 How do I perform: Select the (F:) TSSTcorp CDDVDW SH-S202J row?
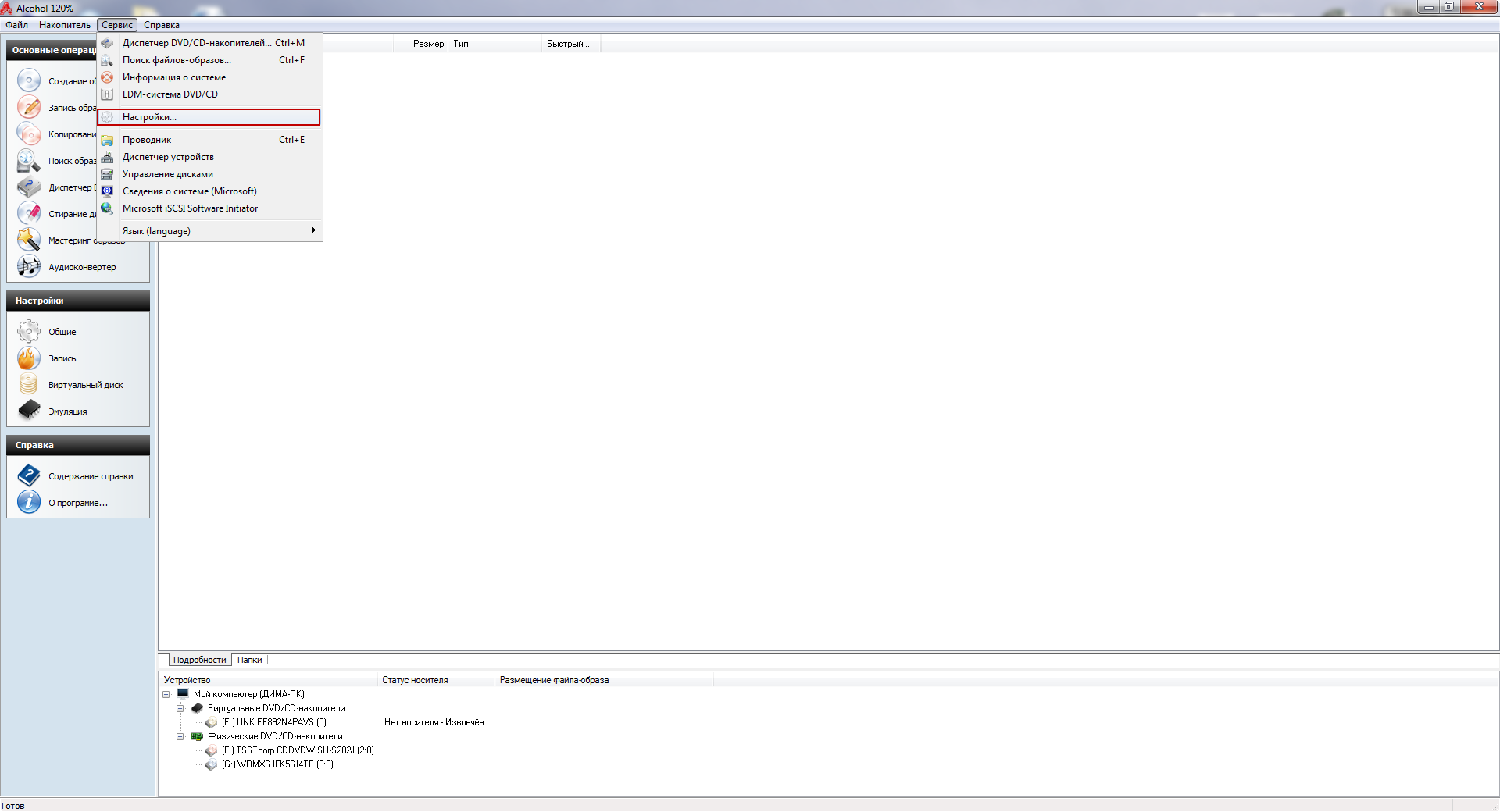point(298,750)
